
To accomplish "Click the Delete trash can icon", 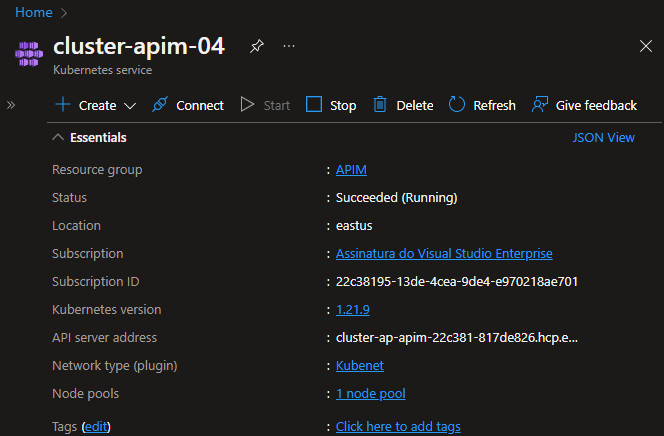I will (x=380, y=104).
